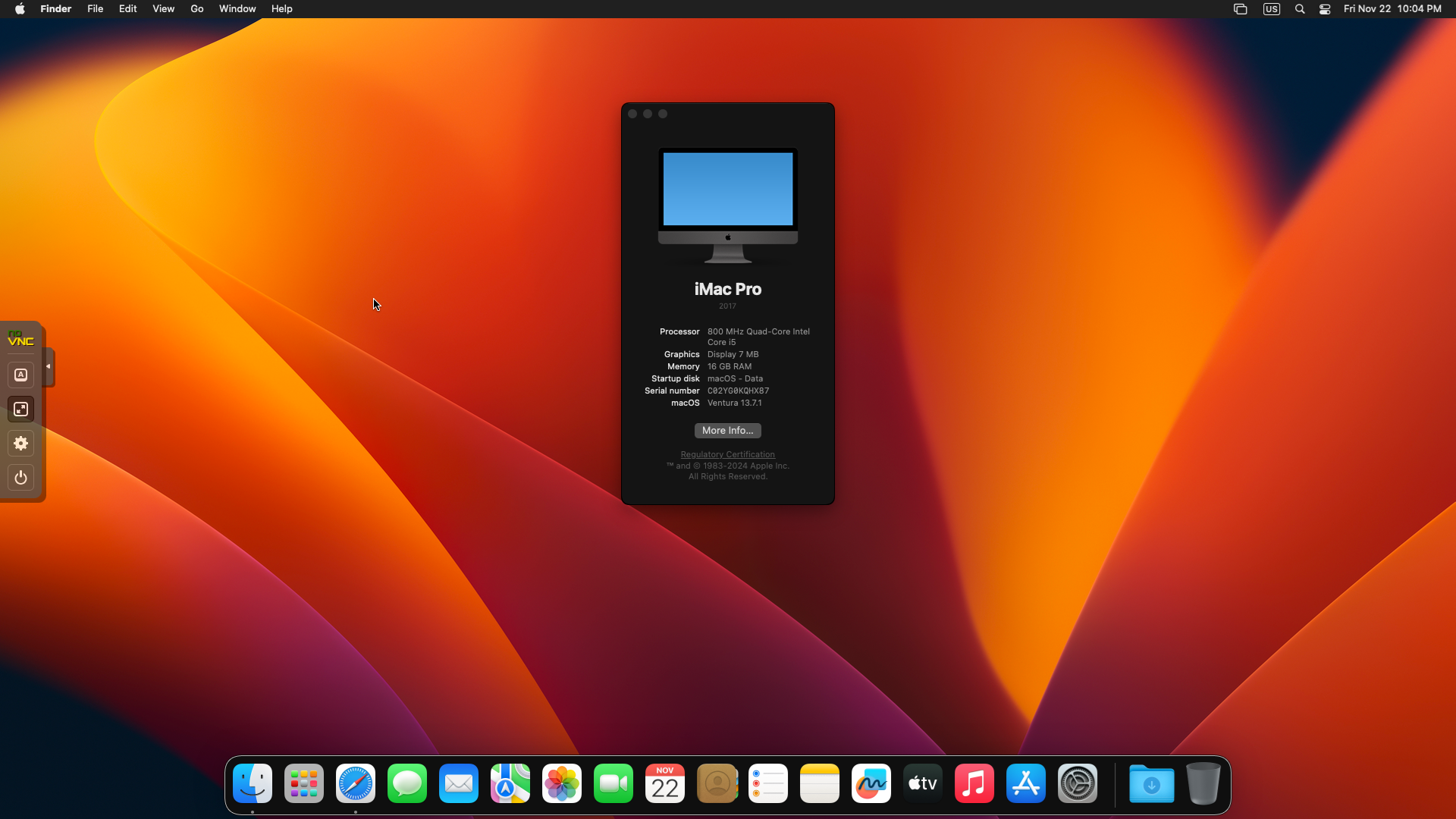Click 'macOS - Data' startup disk value

pos(735,379)
